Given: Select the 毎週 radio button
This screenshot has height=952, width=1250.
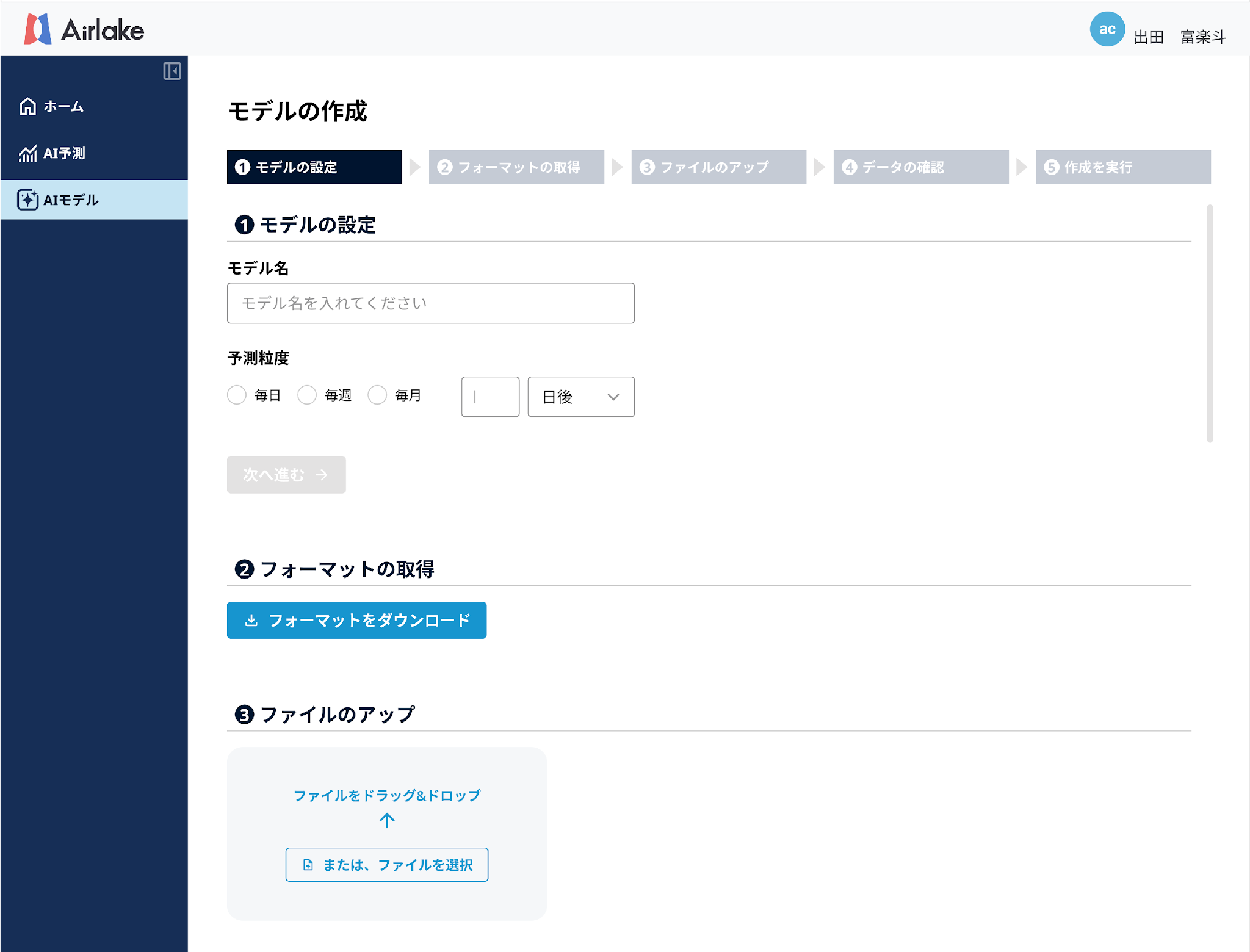Looking at the screenshot, I should click(307, 395).
